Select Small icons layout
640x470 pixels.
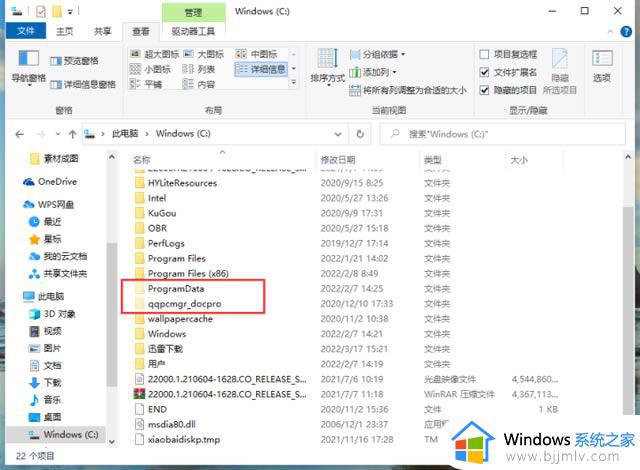click(150, 69)
